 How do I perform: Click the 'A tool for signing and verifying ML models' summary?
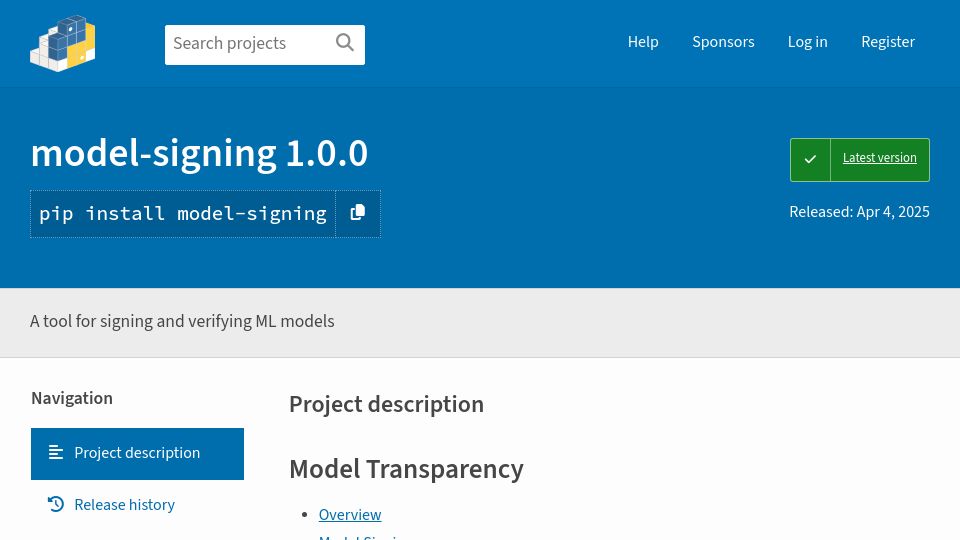click(182, 321)
